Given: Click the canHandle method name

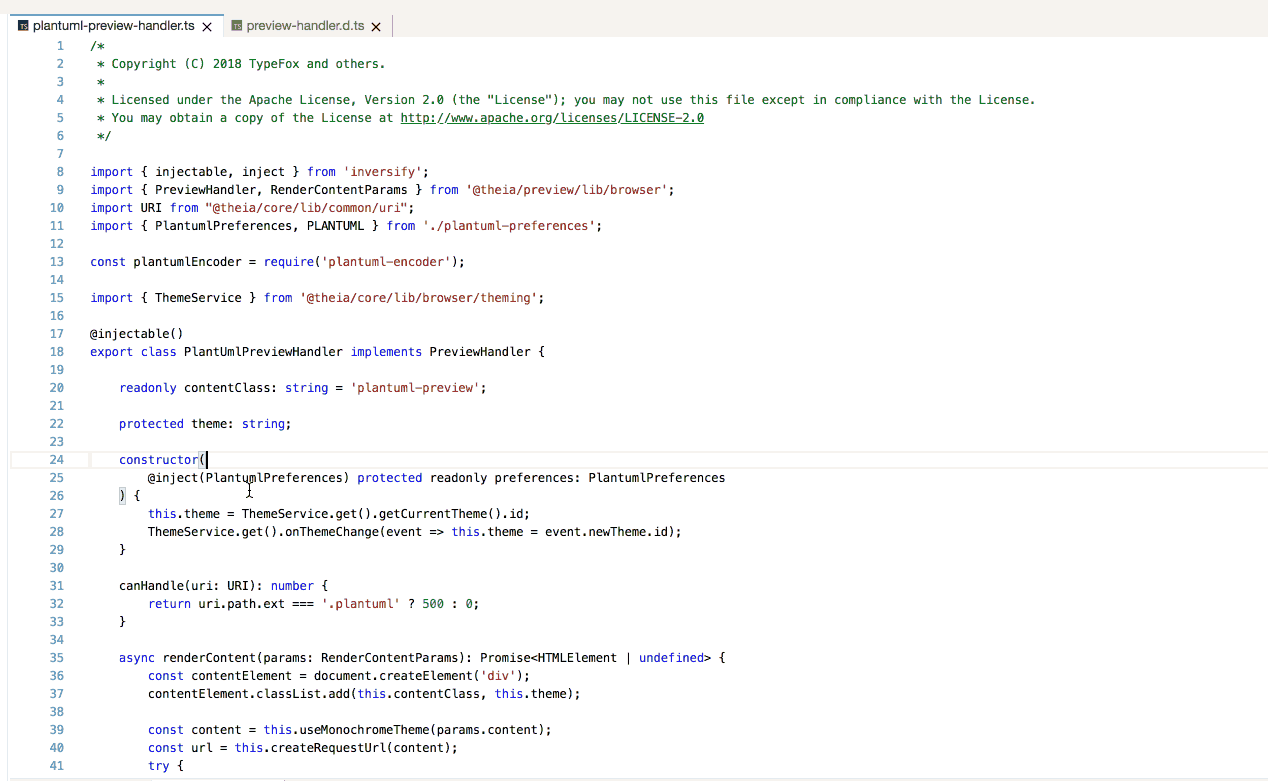Looking at the screenshot, I should point(151,586).
